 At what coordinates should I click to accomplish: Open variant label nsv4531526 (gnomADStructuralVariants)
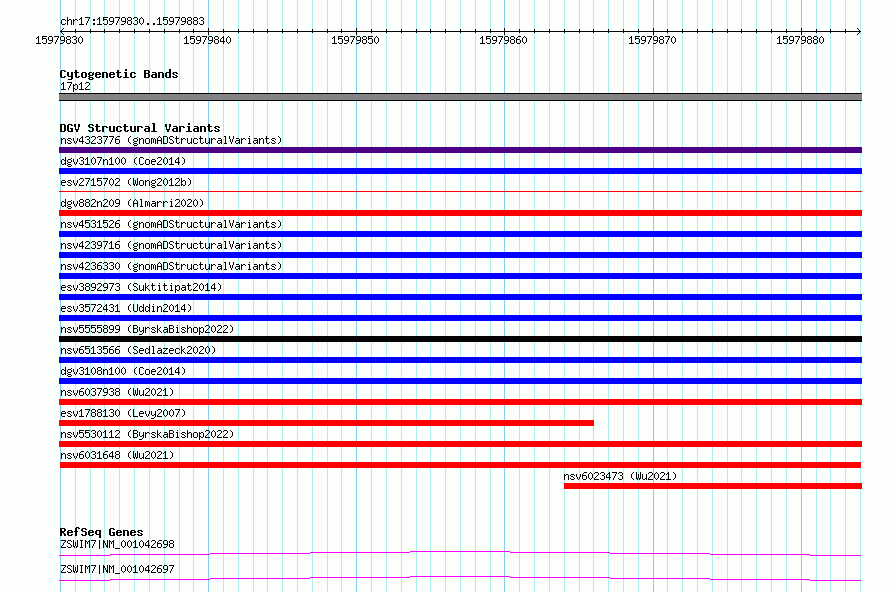(171, 224)
